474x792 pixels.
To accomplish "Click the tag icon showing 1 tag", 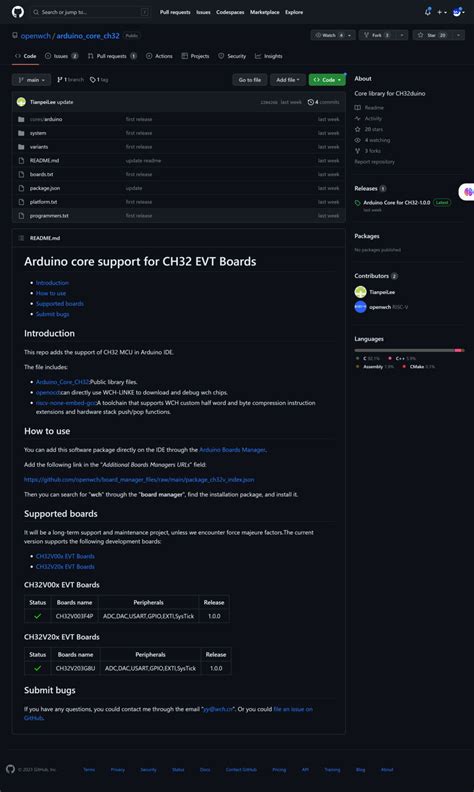I will [92, 80].
